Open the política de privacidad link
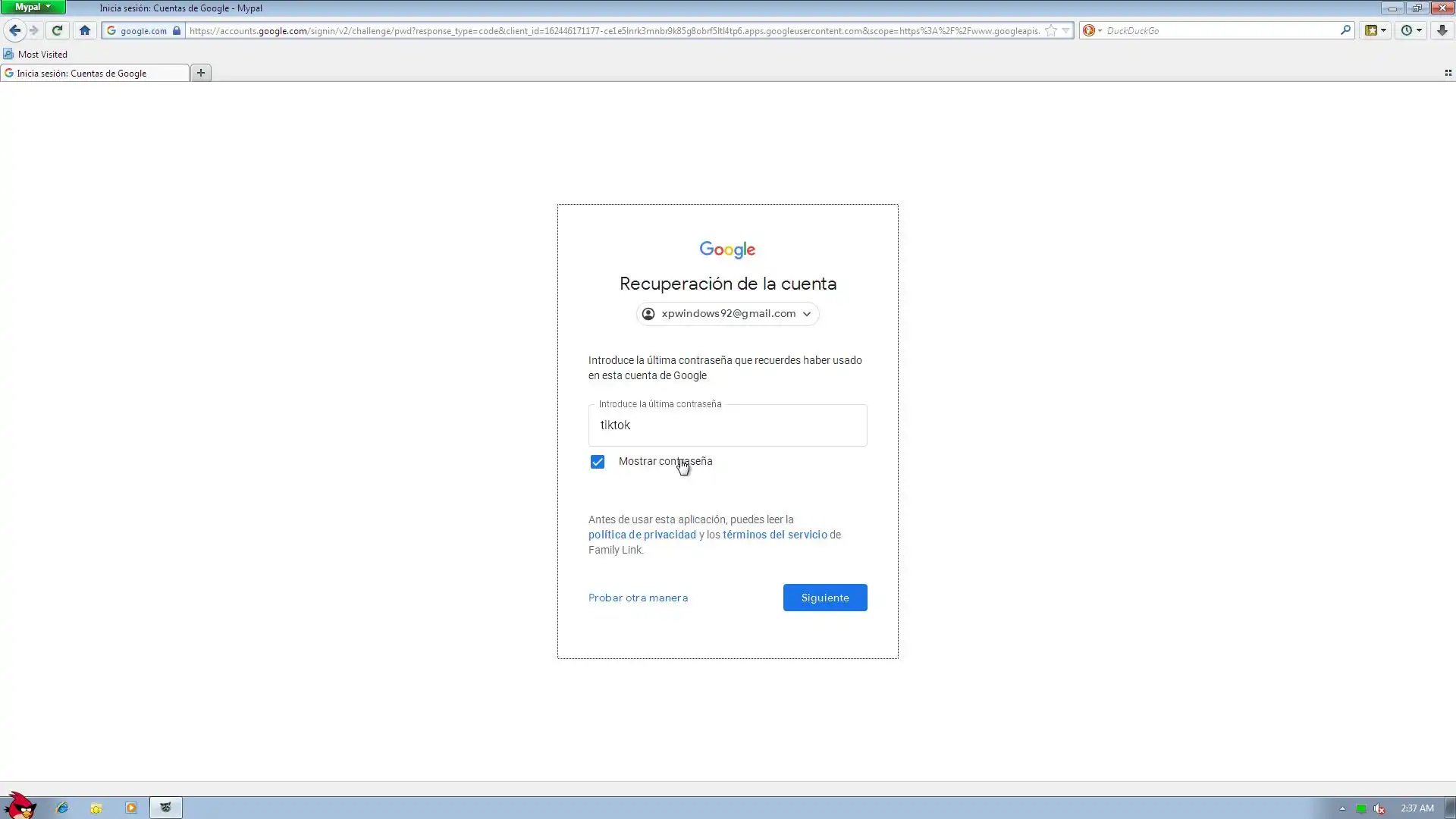The image size is (1456, 819). coord(642,535)
